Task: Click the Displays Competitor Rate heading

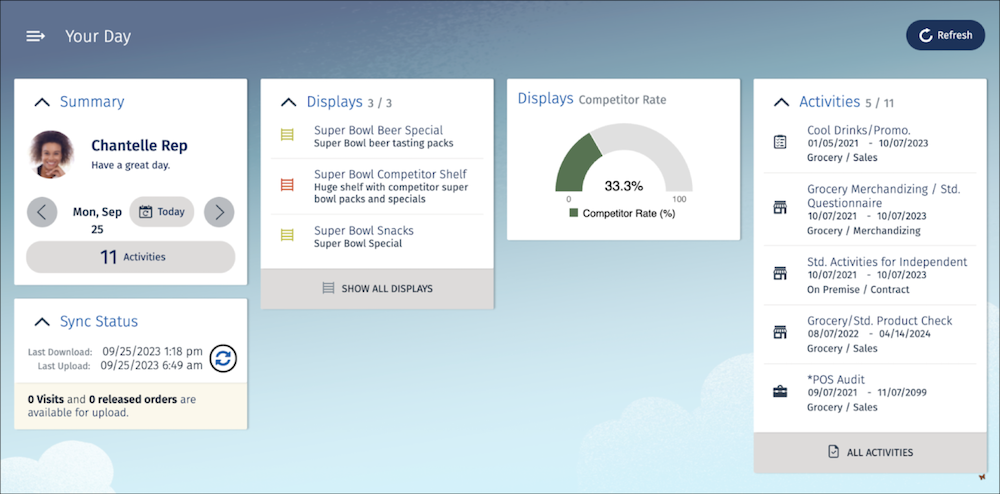Action: pyautogui.click(x=592, y=99)
